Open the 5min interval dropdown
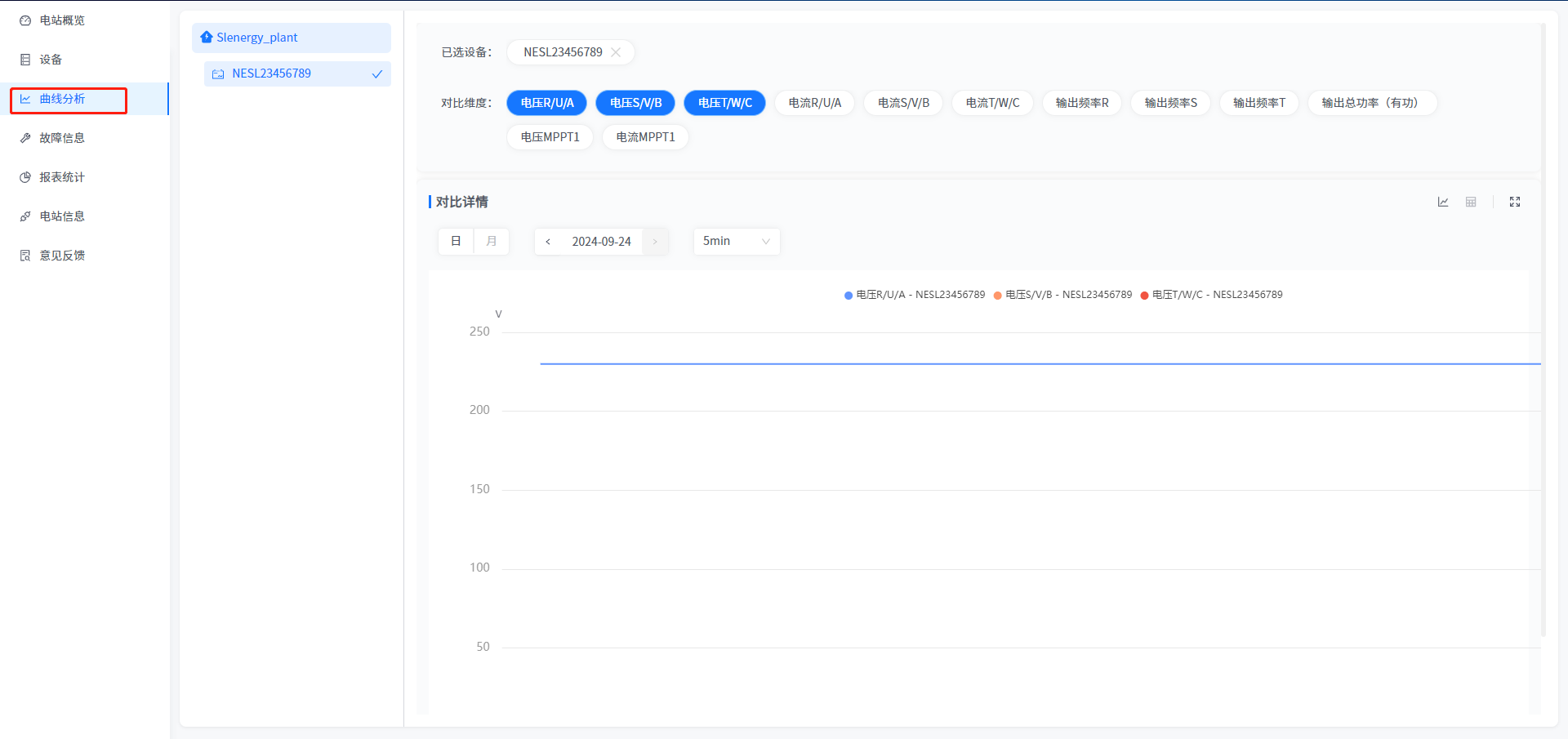The height and width of the screenshot is (739, 1568). 736,242
